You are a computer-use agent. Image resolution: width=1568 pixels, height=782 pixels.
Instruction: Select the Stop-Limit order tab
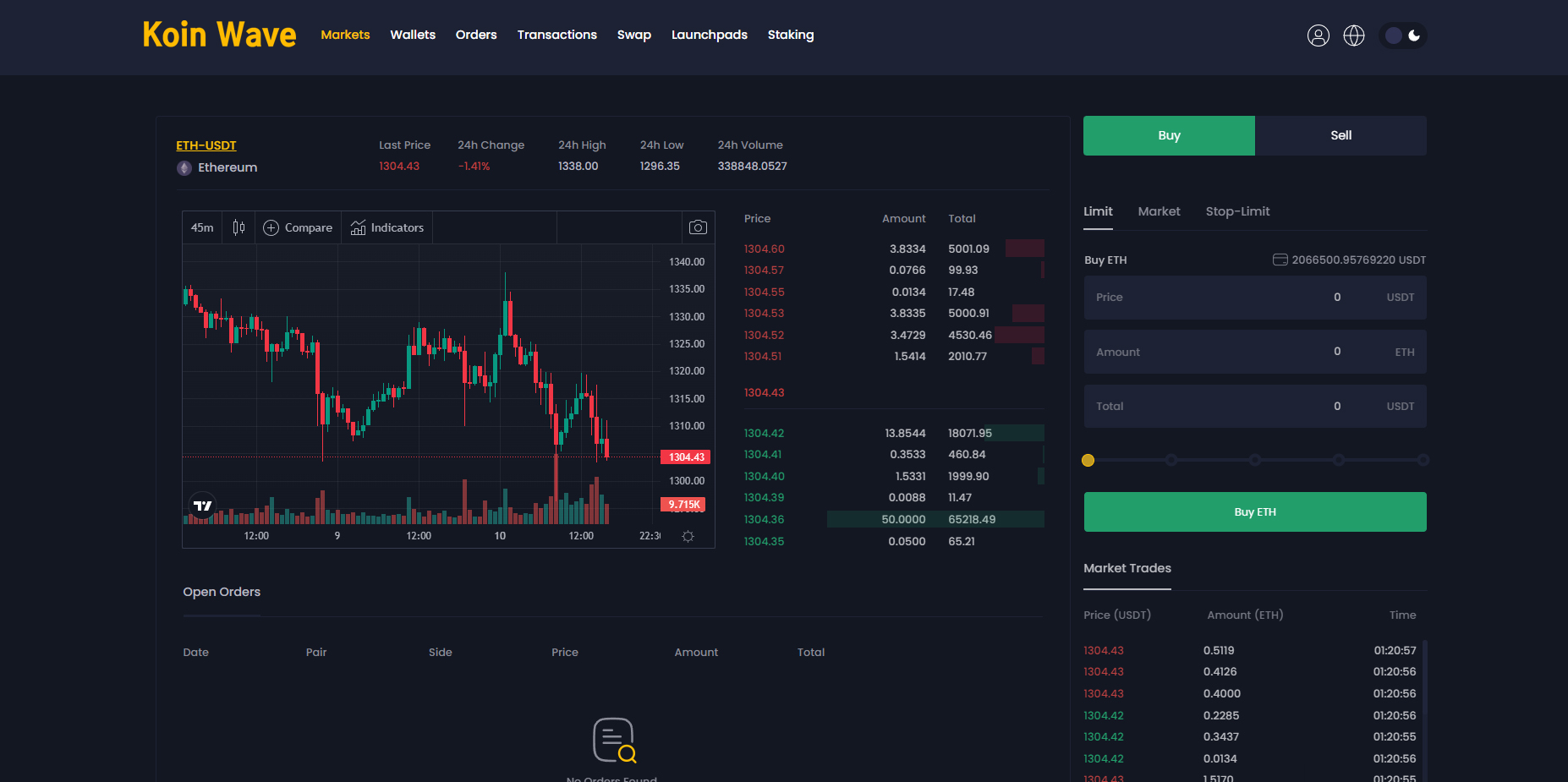click(x=1236, y=211)
